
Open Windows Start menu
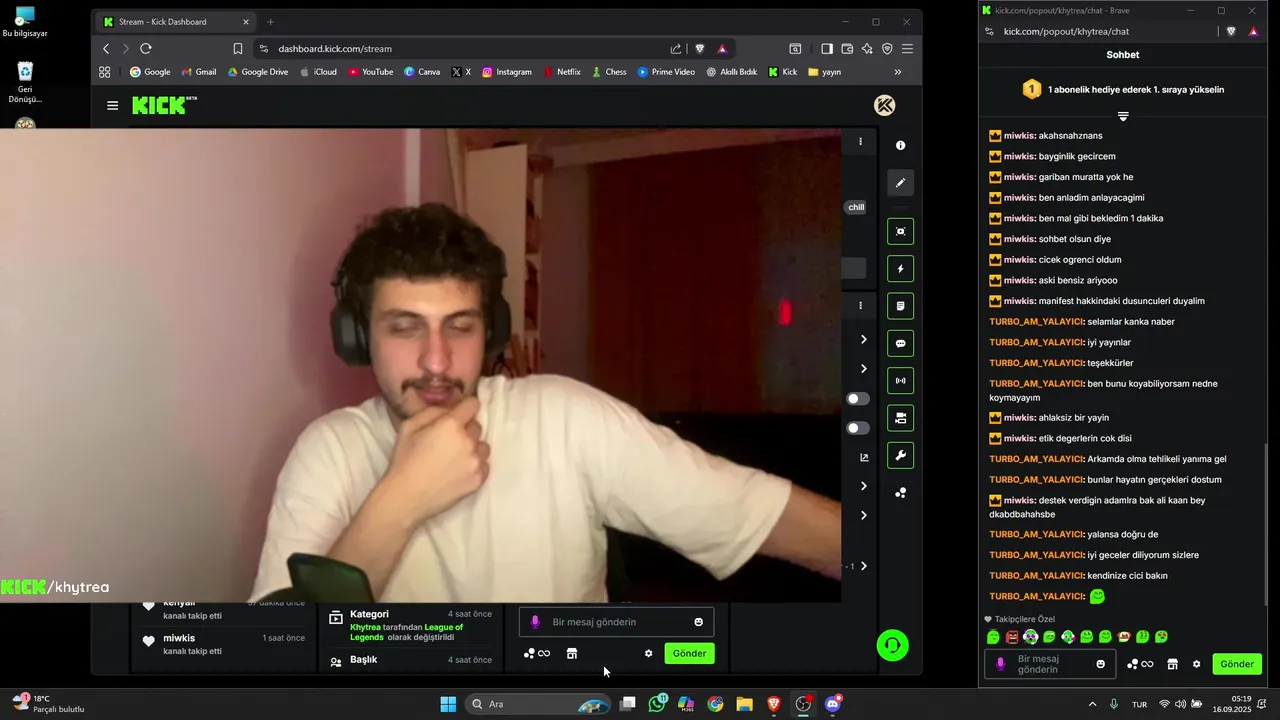[x=448, y=704]
